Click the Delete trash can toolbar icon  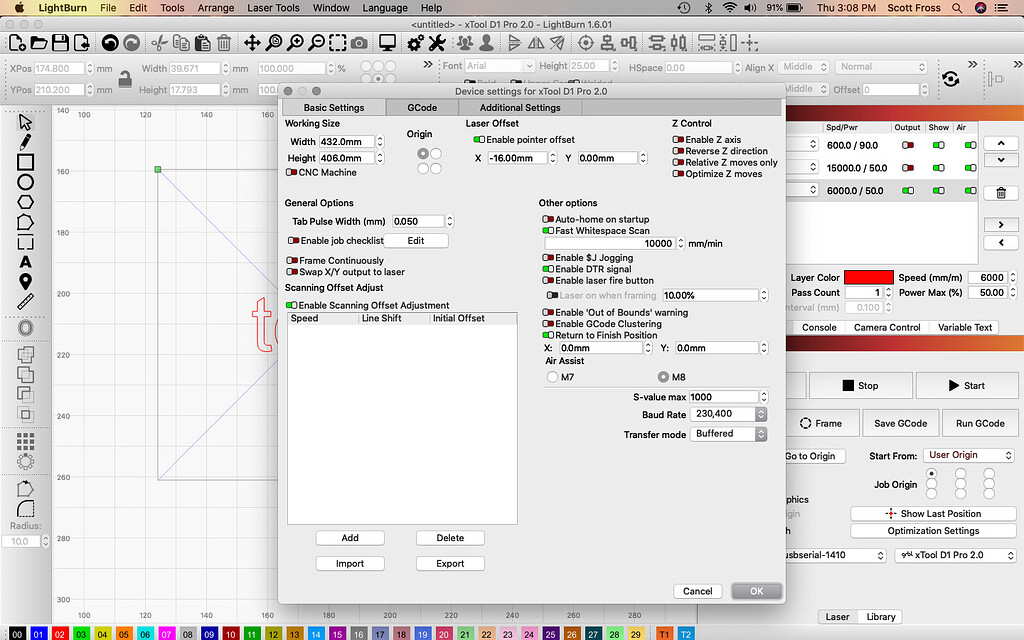click(x=224, y=43)
